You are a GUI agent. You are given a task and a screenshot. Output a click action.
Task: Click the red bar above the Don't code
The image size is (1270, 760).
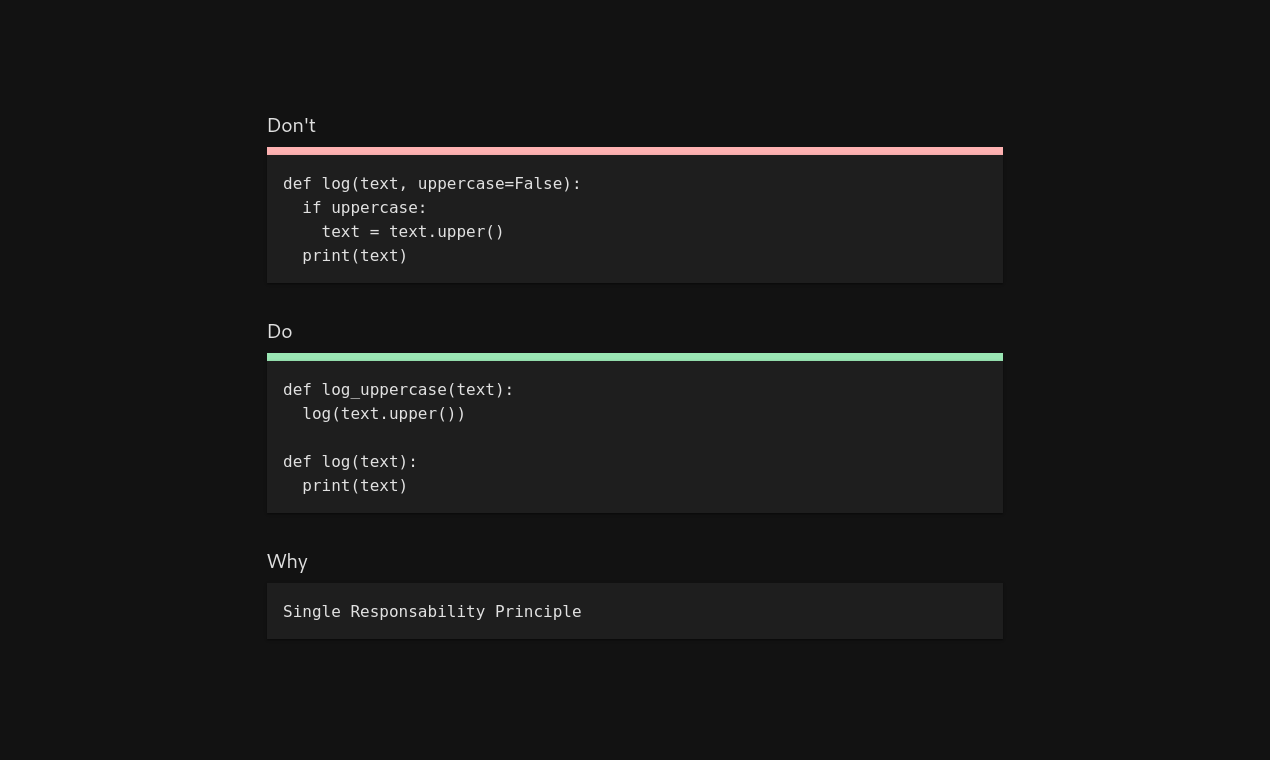(634, 151)
